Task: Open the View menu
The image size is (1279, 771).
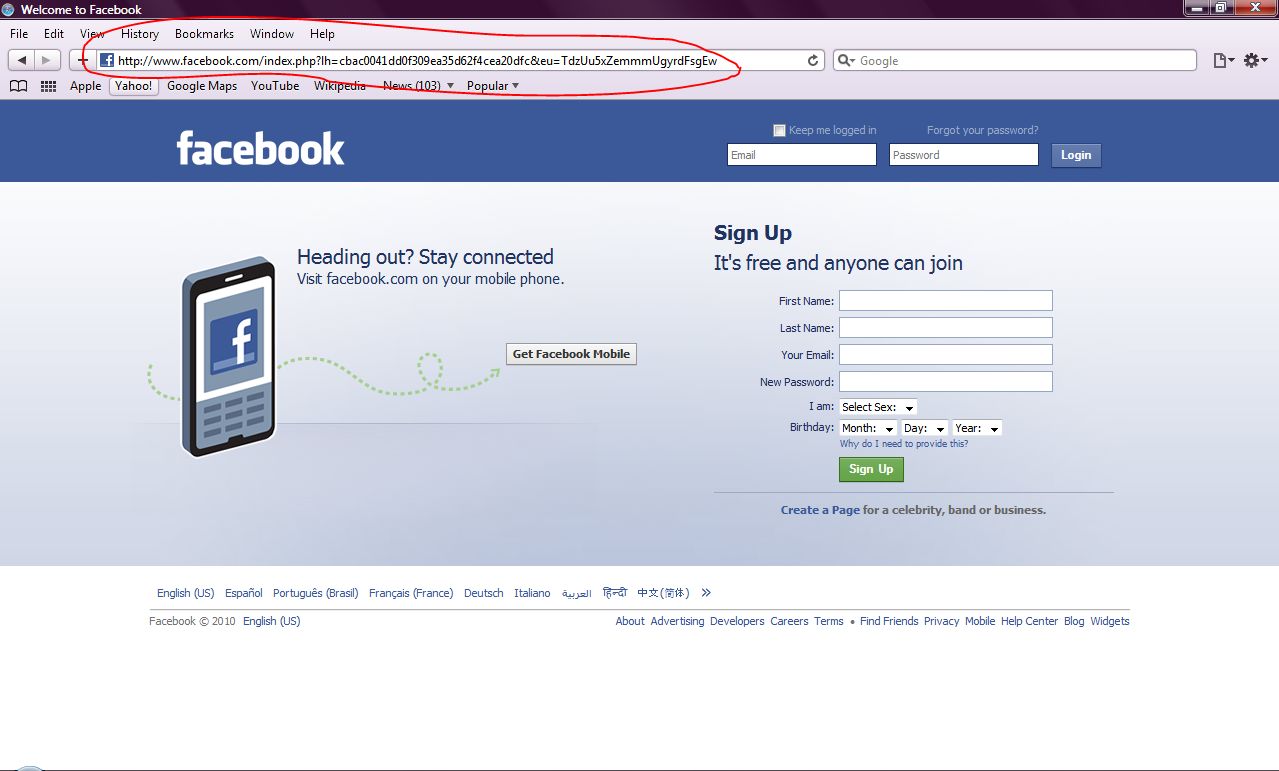Action: 92,34
